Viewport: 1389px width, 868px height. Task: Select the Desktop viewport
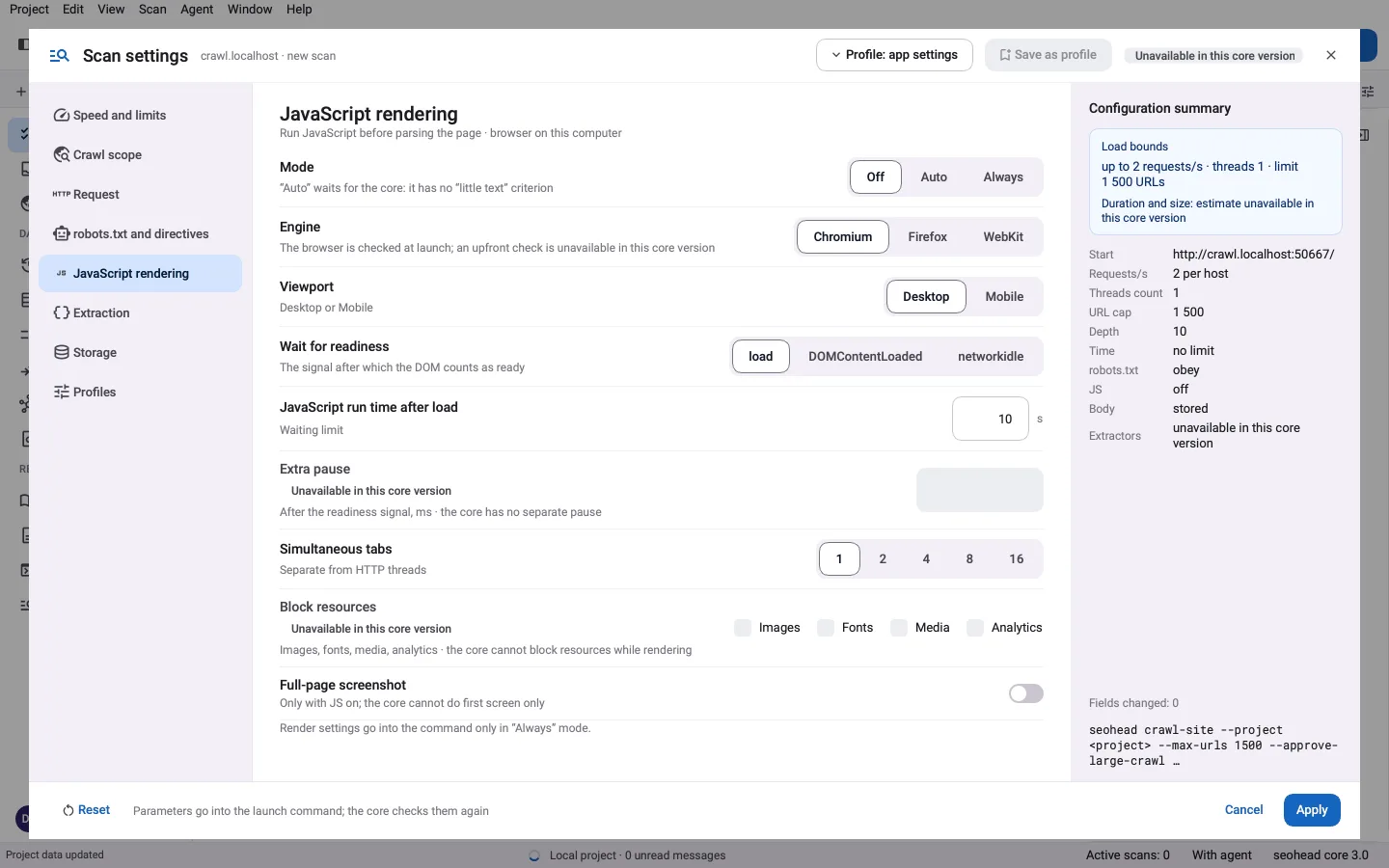click(x=926, y=297)
